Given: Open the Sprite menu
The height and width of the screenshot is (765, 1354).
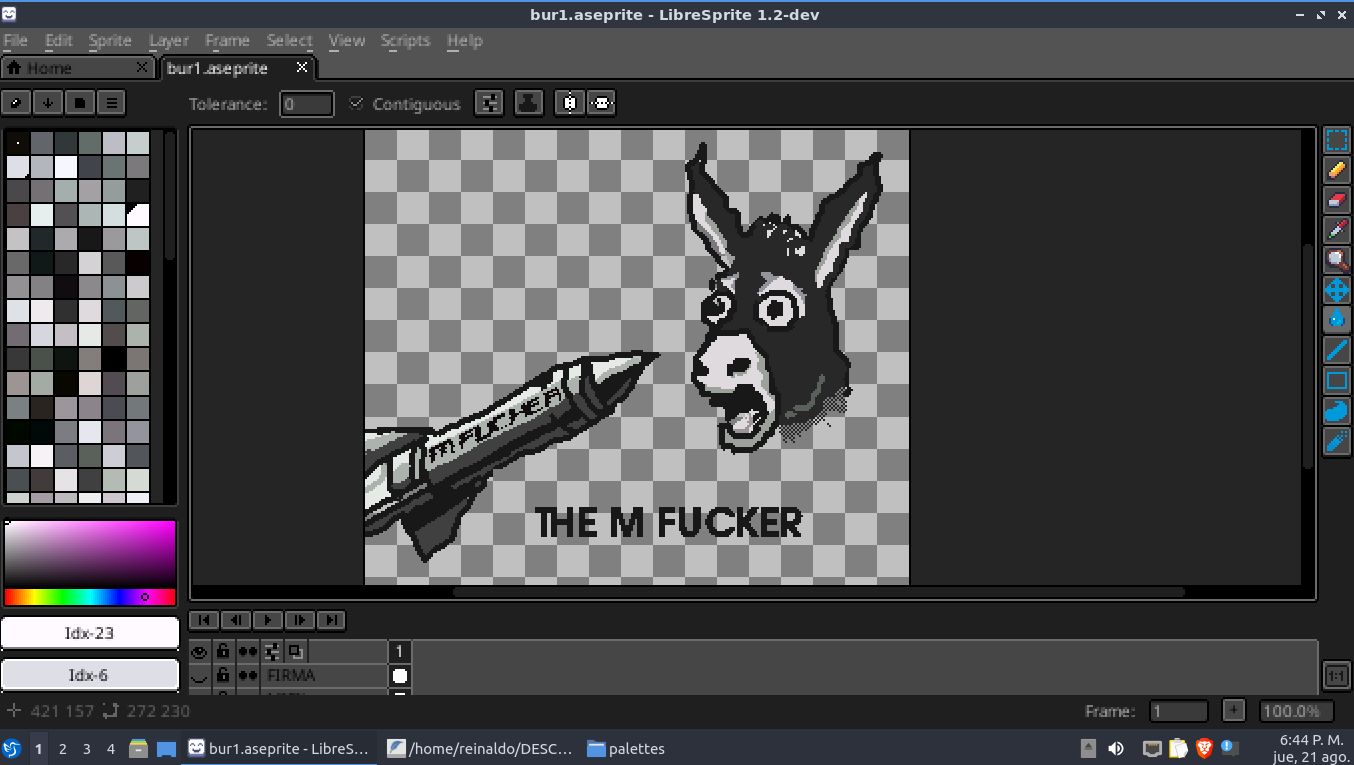Looking at the screenshot, I should (110, 41).
